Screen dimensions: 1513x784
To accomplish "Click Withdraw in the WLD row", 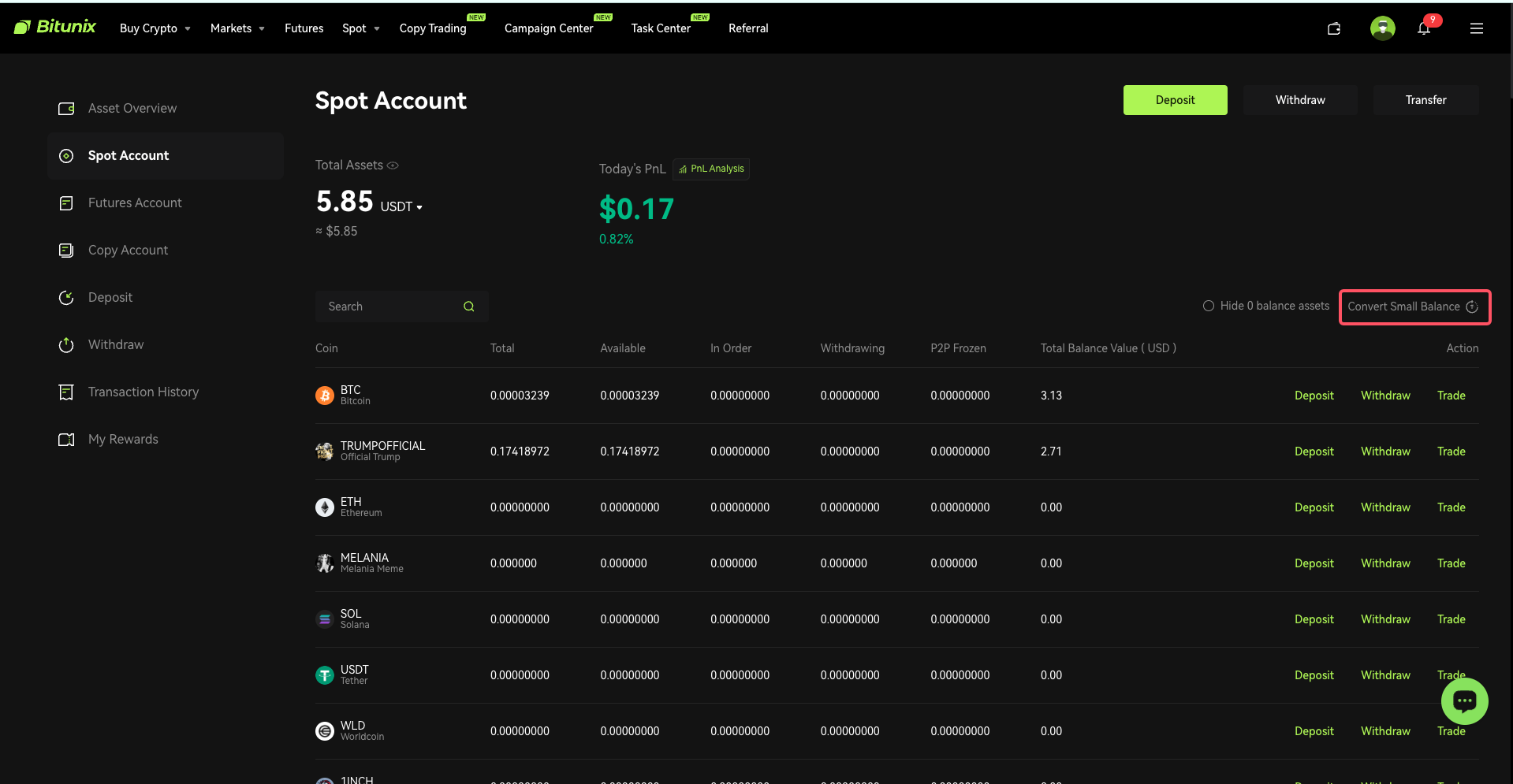I will [1385, 731].
